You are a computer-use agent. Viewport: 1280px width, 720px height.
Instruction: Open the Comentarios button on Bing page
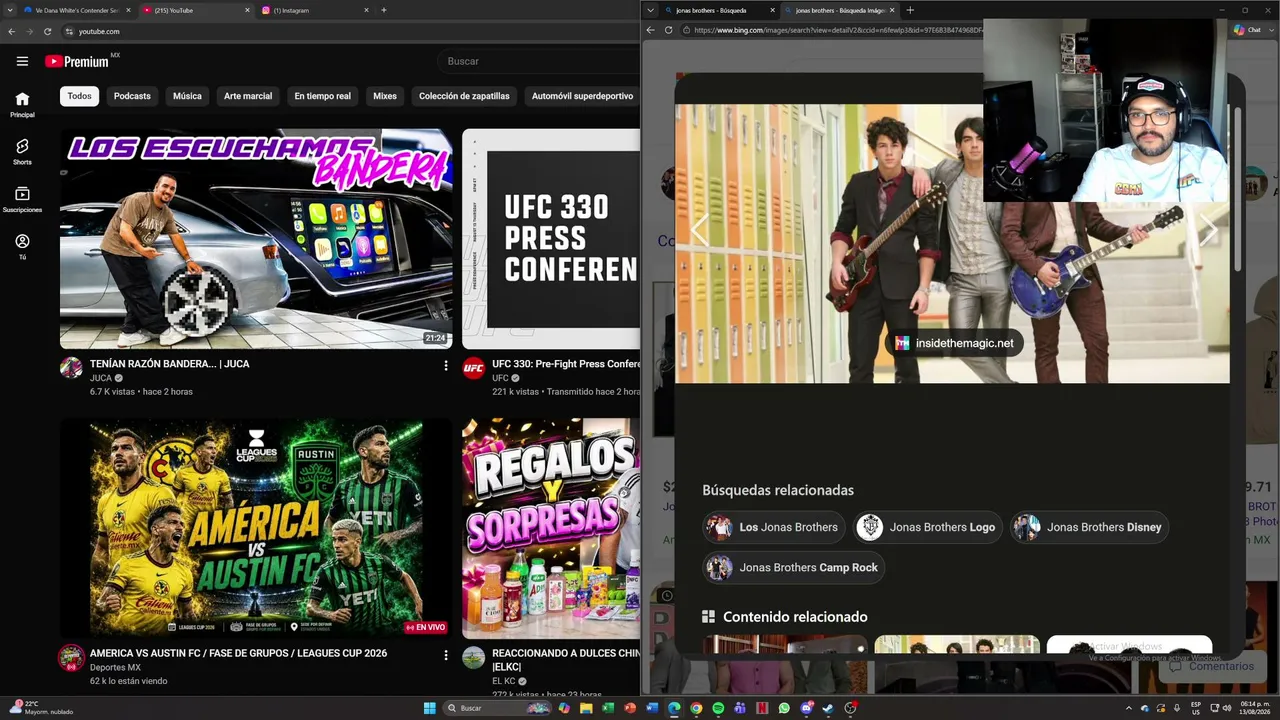pyautogui.click(x=1212, y=666)
